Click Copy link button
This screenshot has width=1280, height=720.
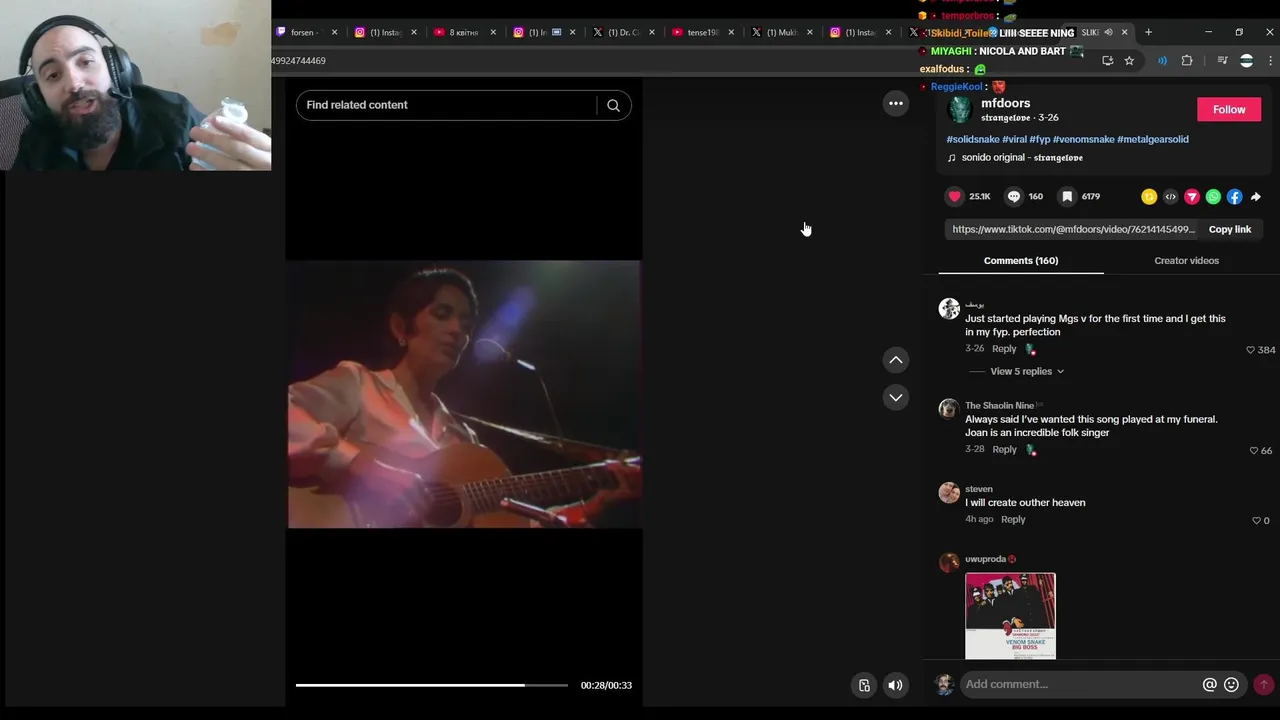pos(1229,229)
